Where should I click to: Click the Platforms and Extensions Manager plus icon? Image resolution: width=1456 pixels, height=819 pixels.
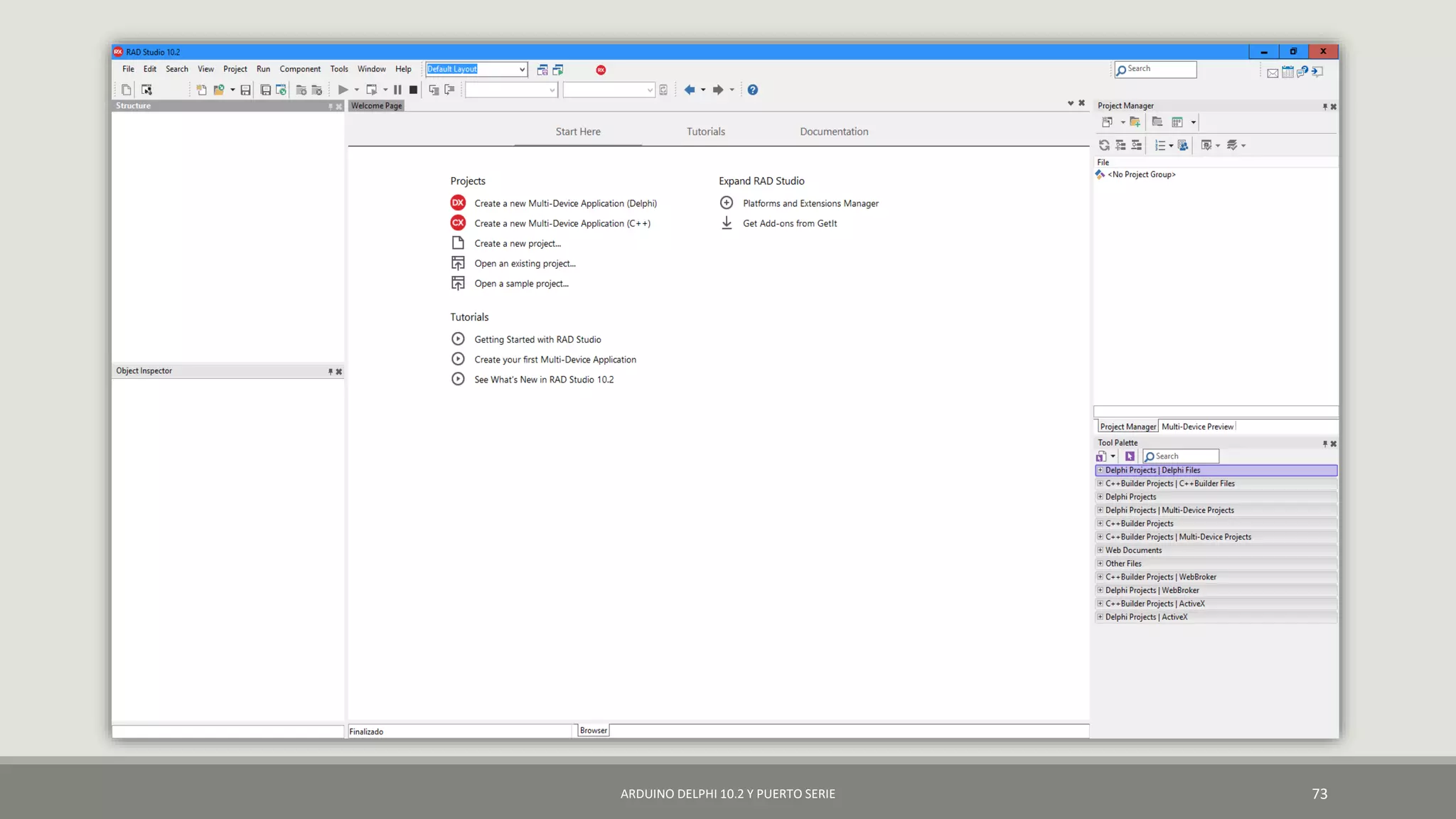(x=726, y=203)
